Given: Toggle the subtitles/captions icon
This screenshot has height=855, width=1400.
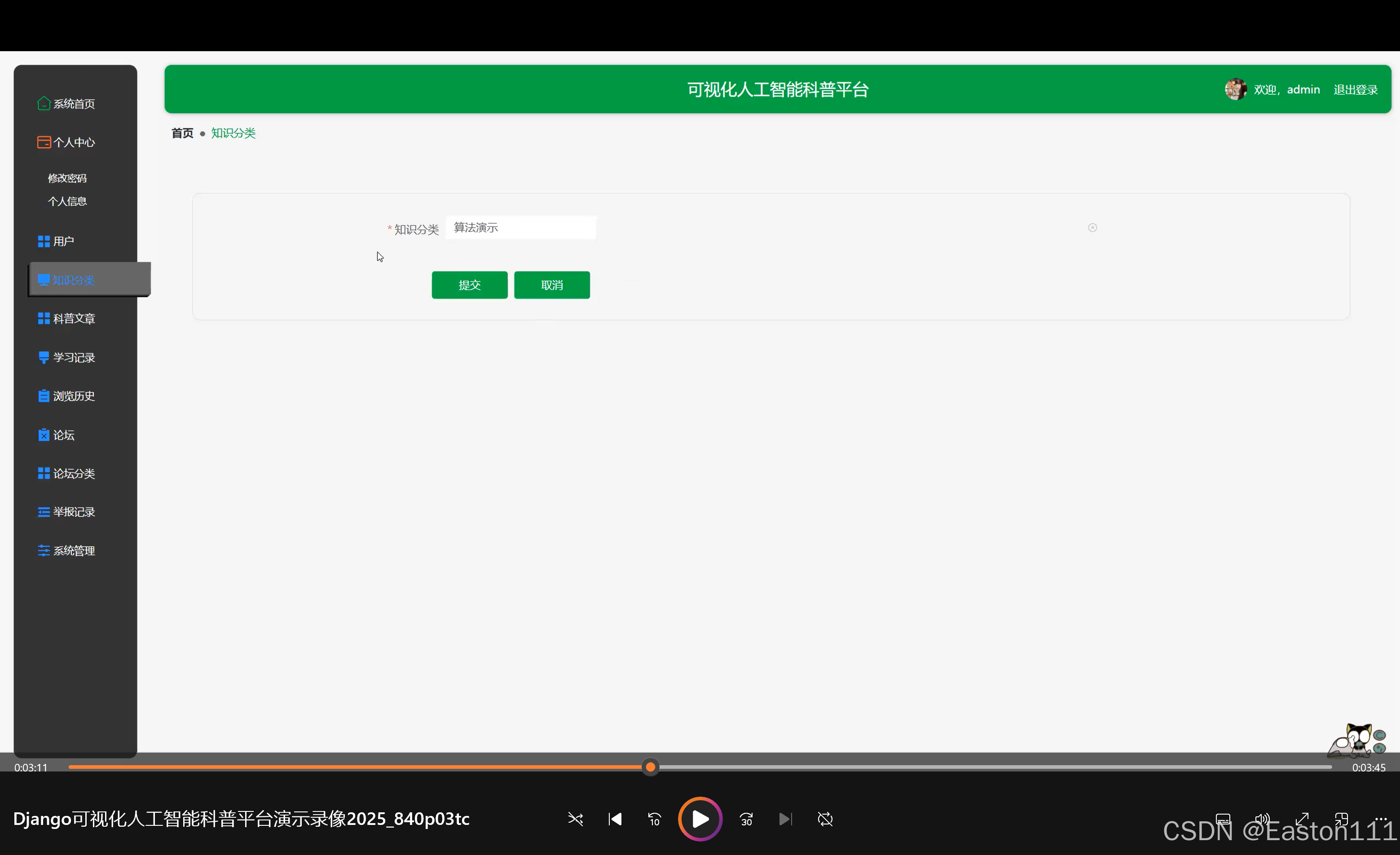Looking at the screenshot, I should [x=1223, y=819].
